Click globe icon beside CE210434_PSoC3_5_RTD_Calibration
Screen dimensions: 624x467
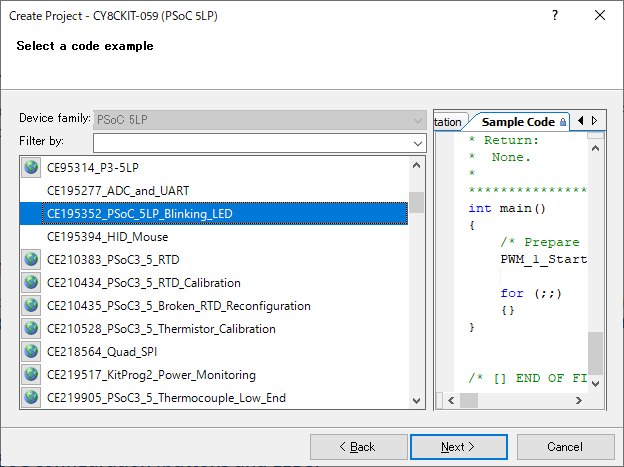31,283
